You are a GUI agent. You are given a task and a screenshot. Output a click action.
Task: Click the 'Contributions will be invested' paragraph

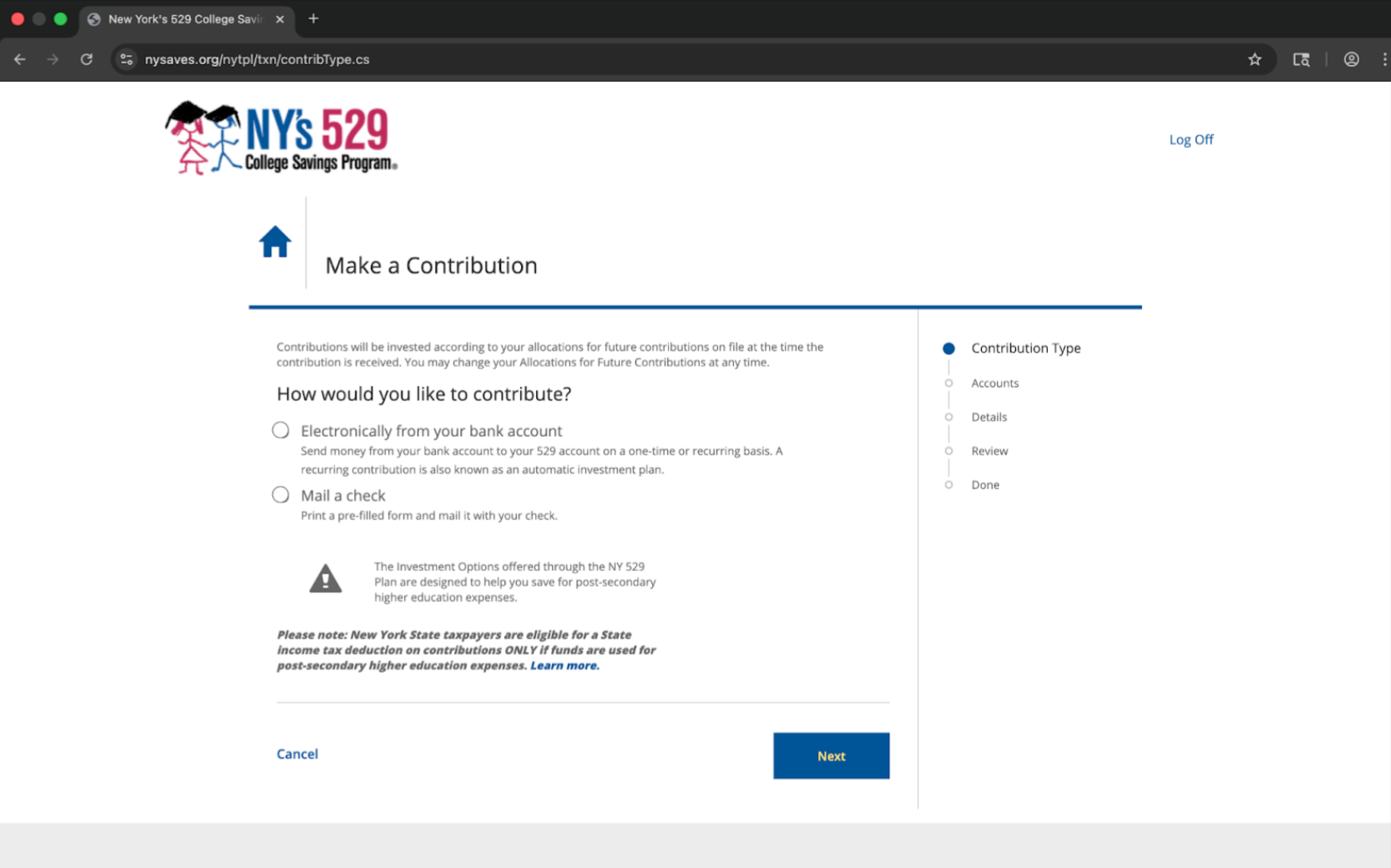pos(549,355)
